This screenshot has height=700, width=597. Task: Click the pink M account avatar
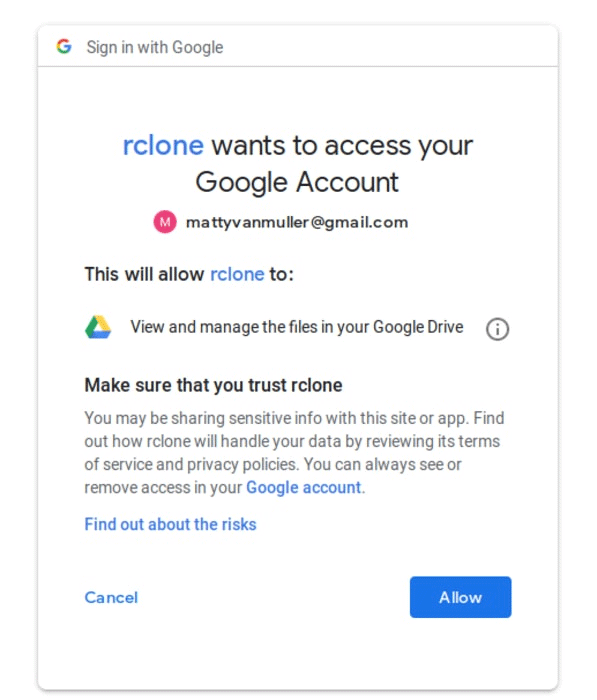[x=165, y=222]
